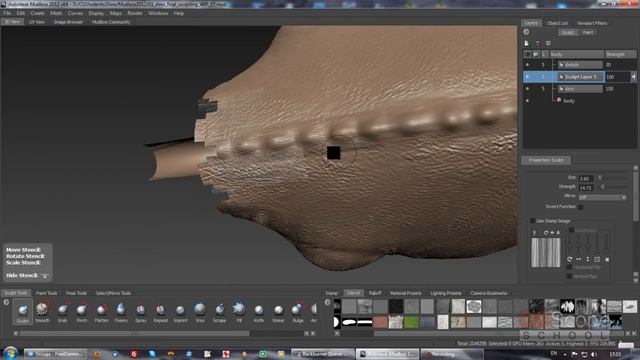The image size is (640, 360).
Task: Switch to the Viewport Filters tab
Action: [592, 23]
